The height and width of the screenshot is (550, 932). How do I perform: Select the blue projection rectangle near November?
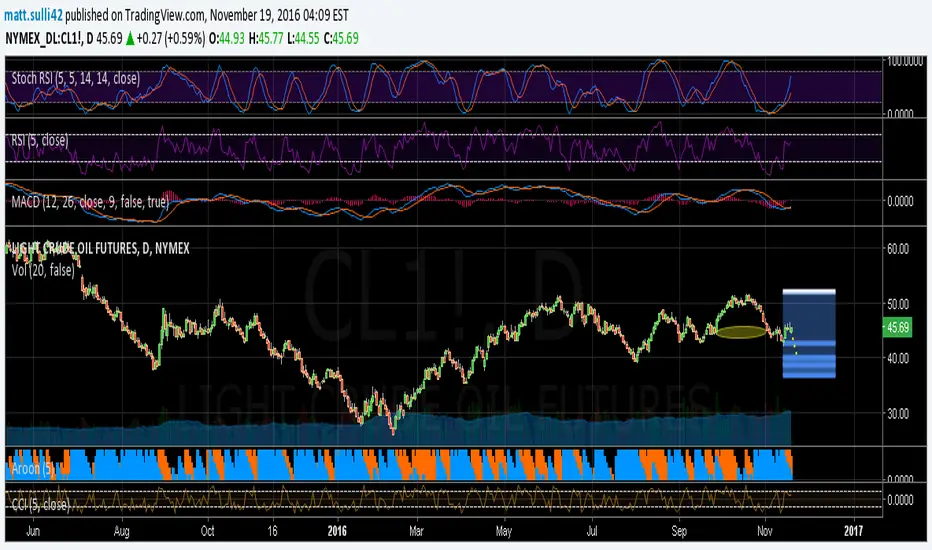tap(809, 334)
